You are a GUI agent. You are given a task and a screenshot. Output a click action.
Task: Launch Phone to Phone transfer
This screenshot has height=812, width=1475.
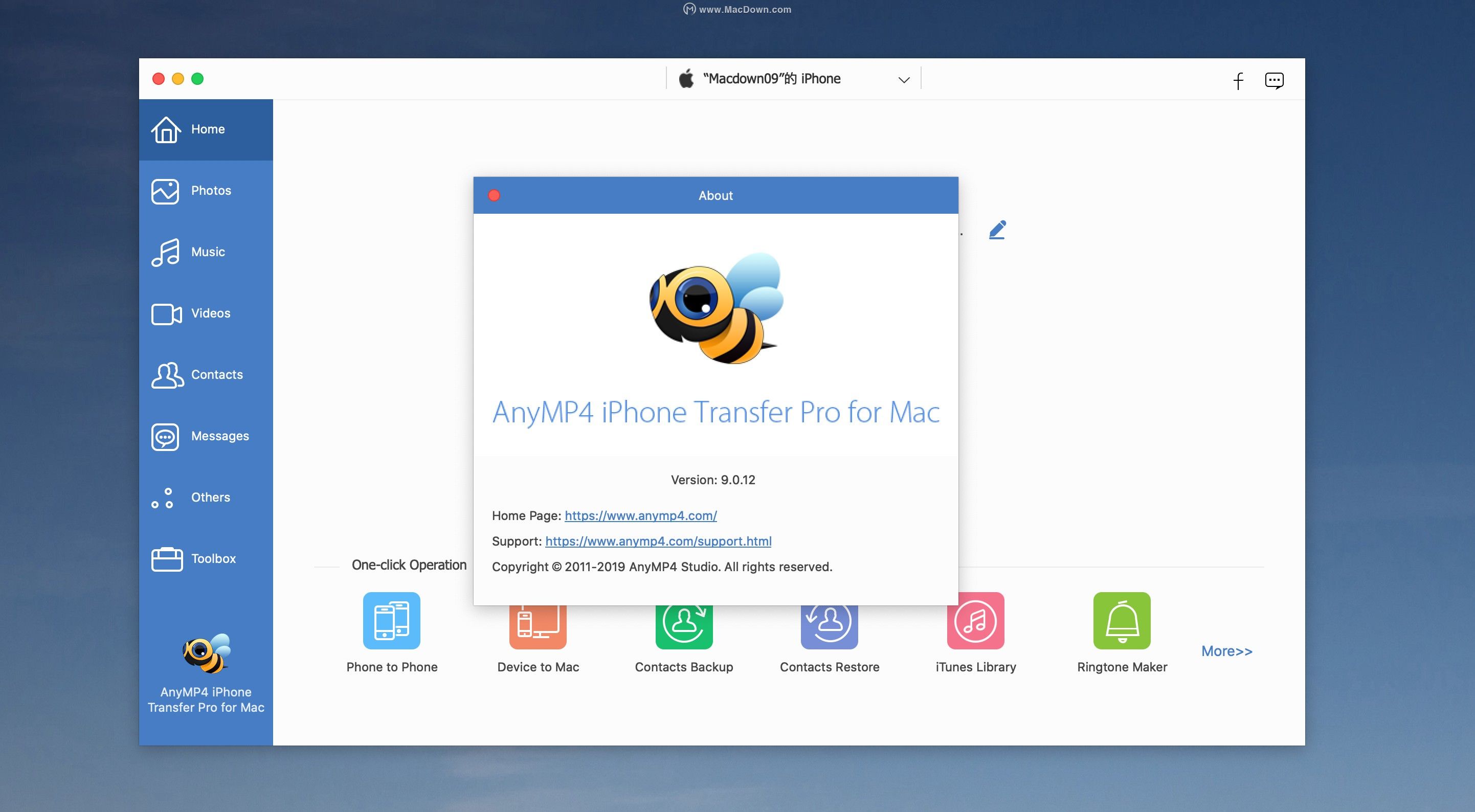(x=392, y=621)
